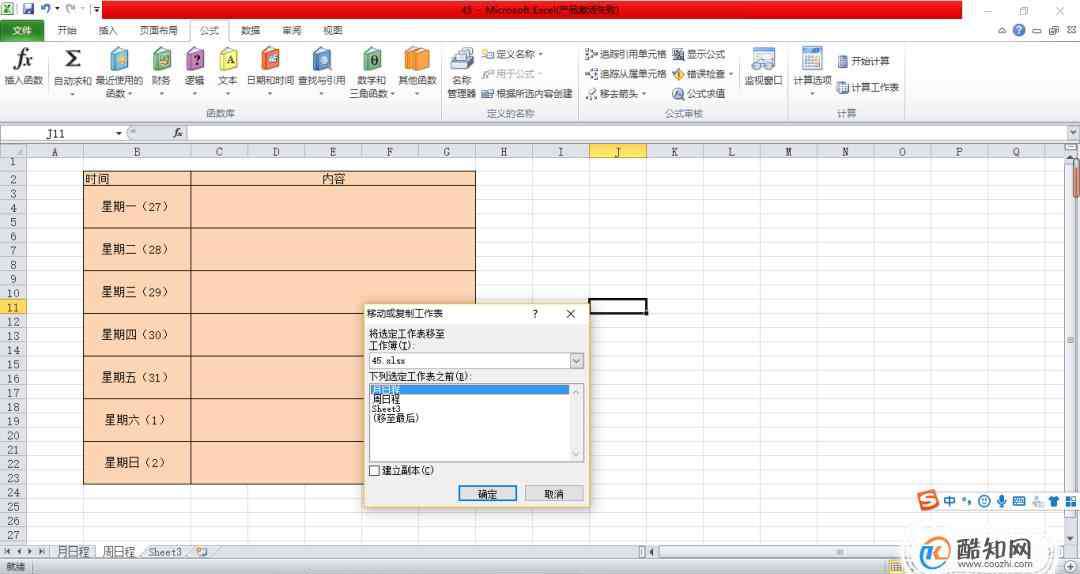The width and height of the screenshot is (1080, 574).
Task: Open the Financial (财务) functions icon
Action: (161, 62)
